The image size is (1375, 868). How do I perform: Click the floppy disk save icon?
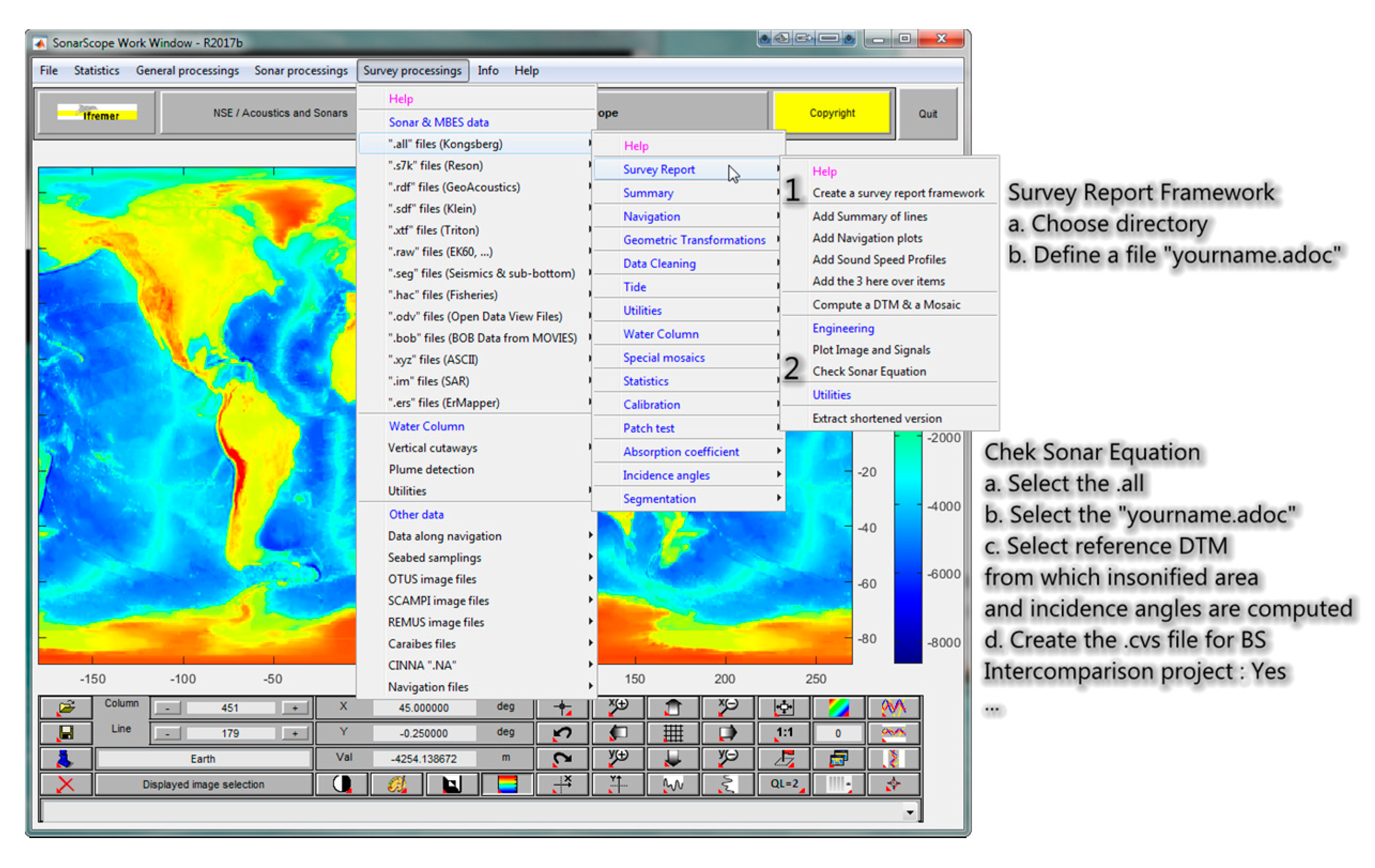coord(66,733)
